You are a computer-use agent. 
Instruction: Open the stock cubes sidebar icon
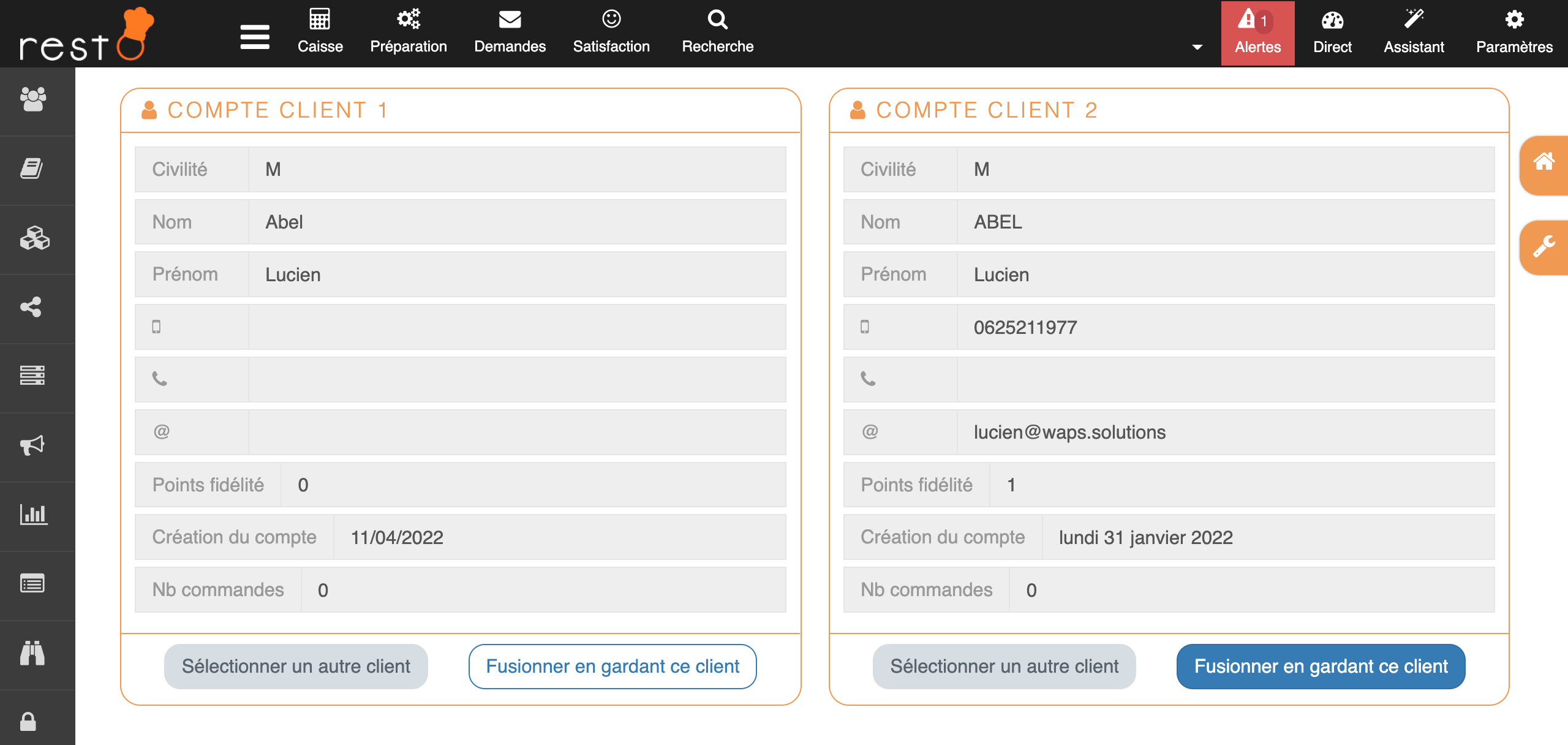34,238
